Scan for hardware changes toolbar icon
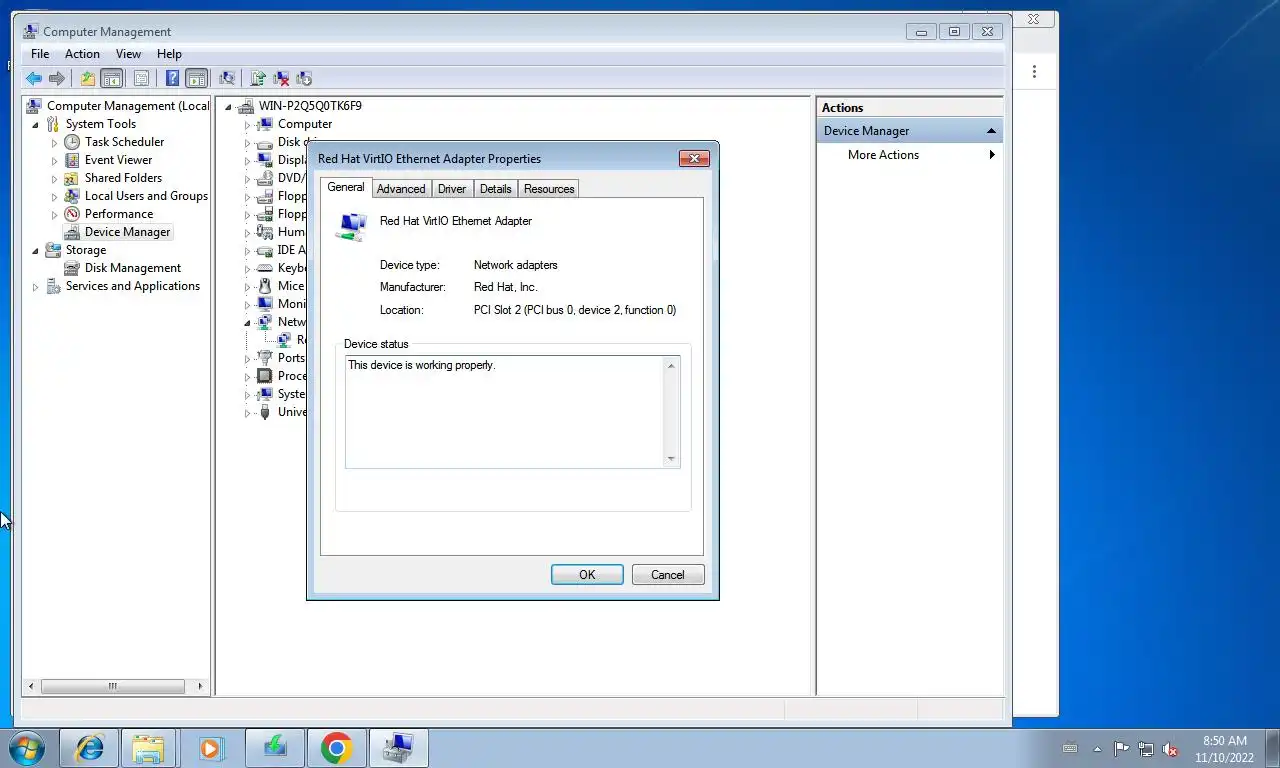Image resolution: width=1280 pixels, height=768 pixels. [x=227, y=78]
